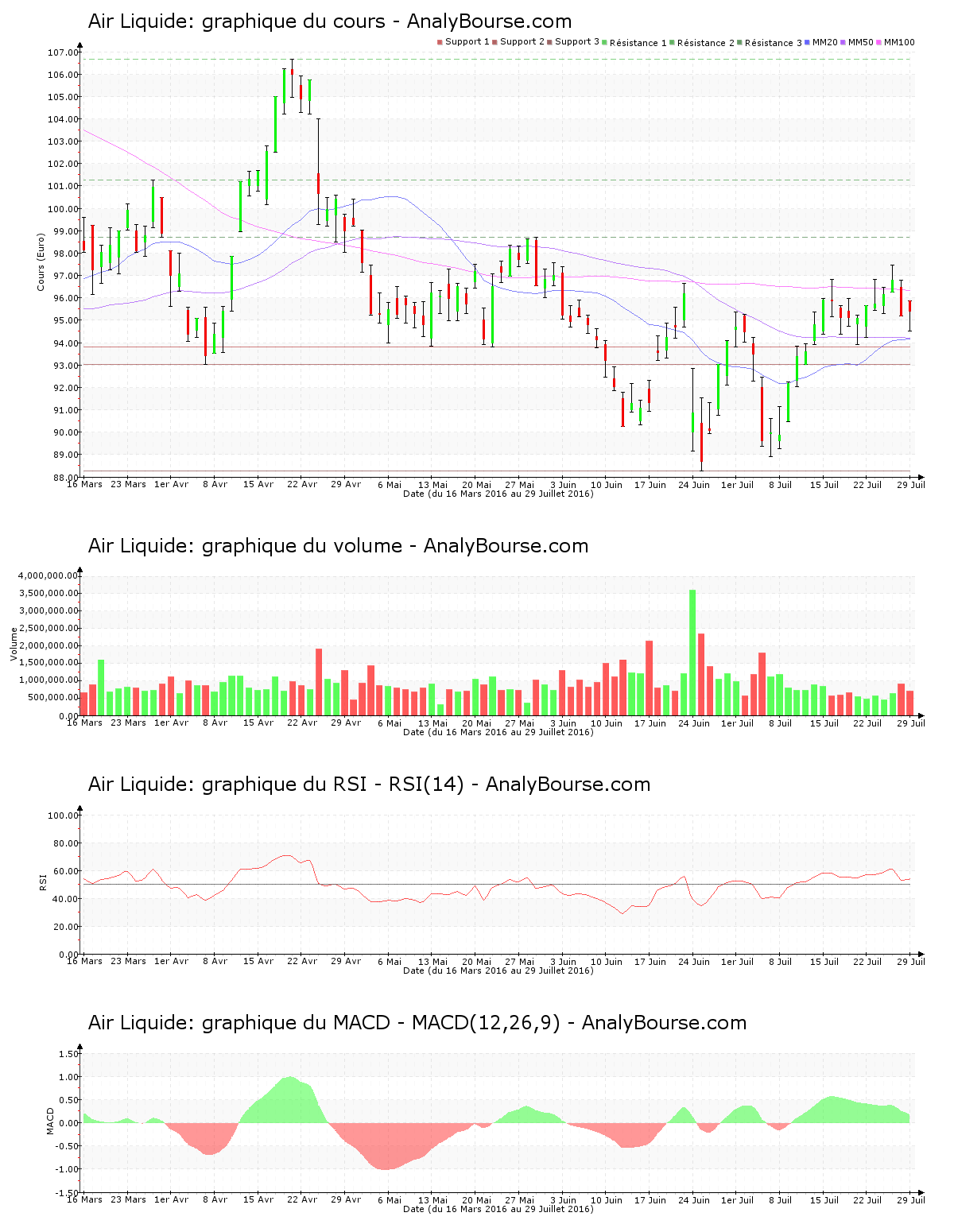Click the tallest green volume bar near 24 Juin
Screen dimensions: 954x1232
point(692,653)
